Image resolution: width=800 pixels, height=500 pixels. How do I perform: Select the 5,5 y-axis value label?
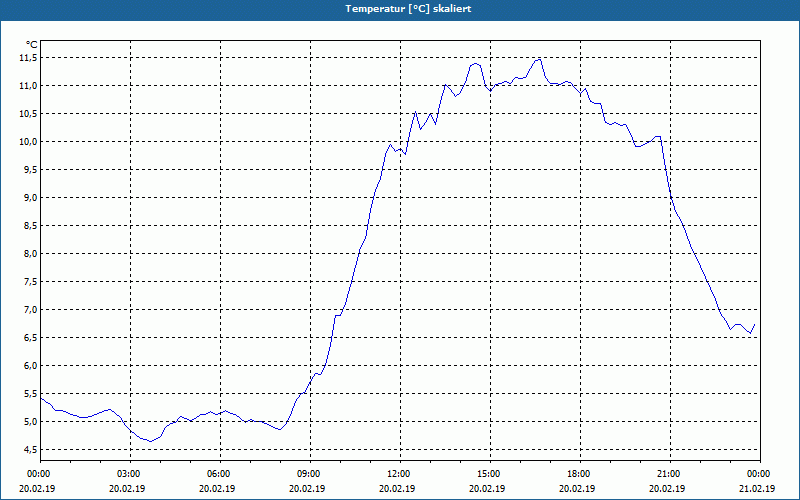point(31,394)
